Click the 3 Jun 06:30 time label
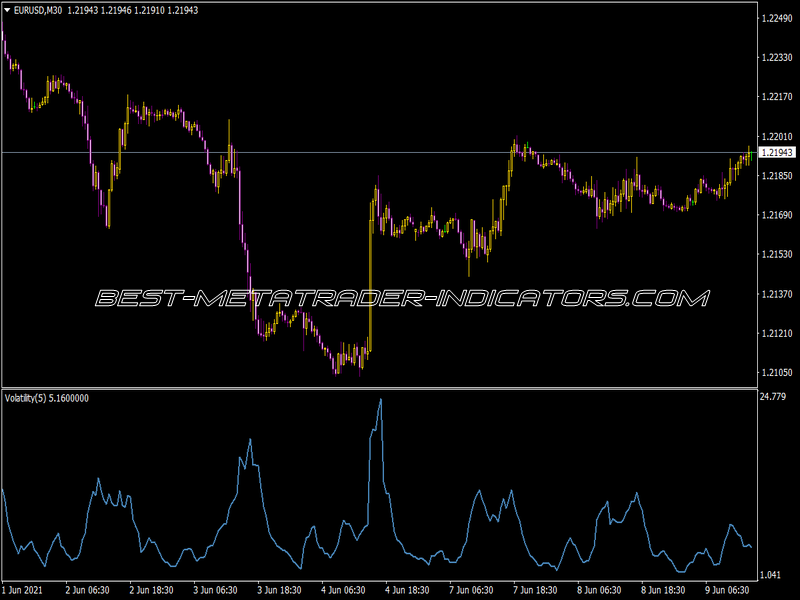 point(215,590)
